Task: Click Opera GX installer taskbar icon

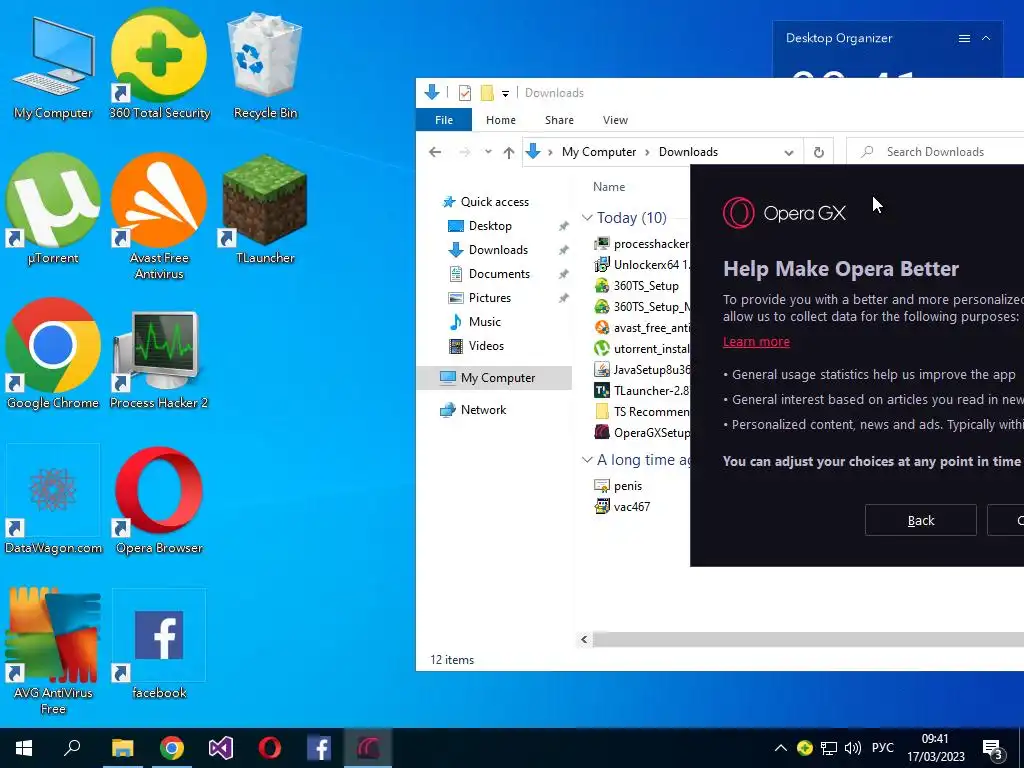Action: pyautogui.click(x=368, y=748)
